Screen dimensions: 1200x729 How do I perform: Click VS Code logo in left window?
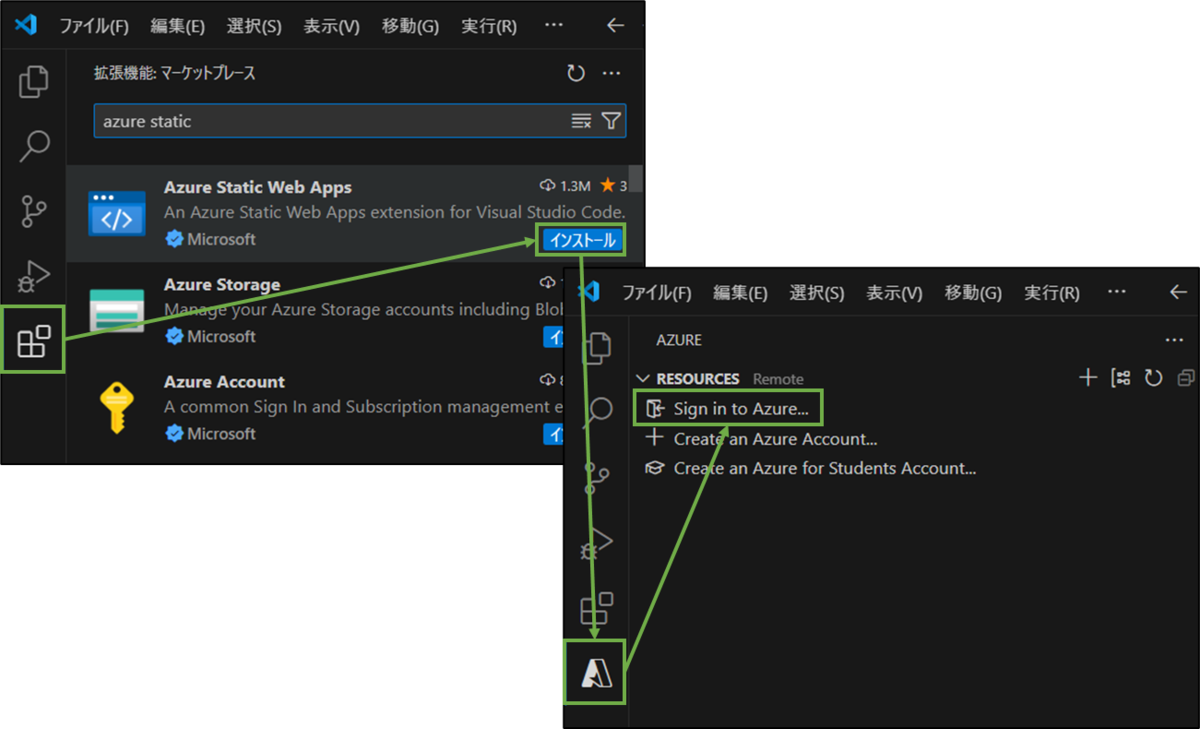click(x=26, y=26)
